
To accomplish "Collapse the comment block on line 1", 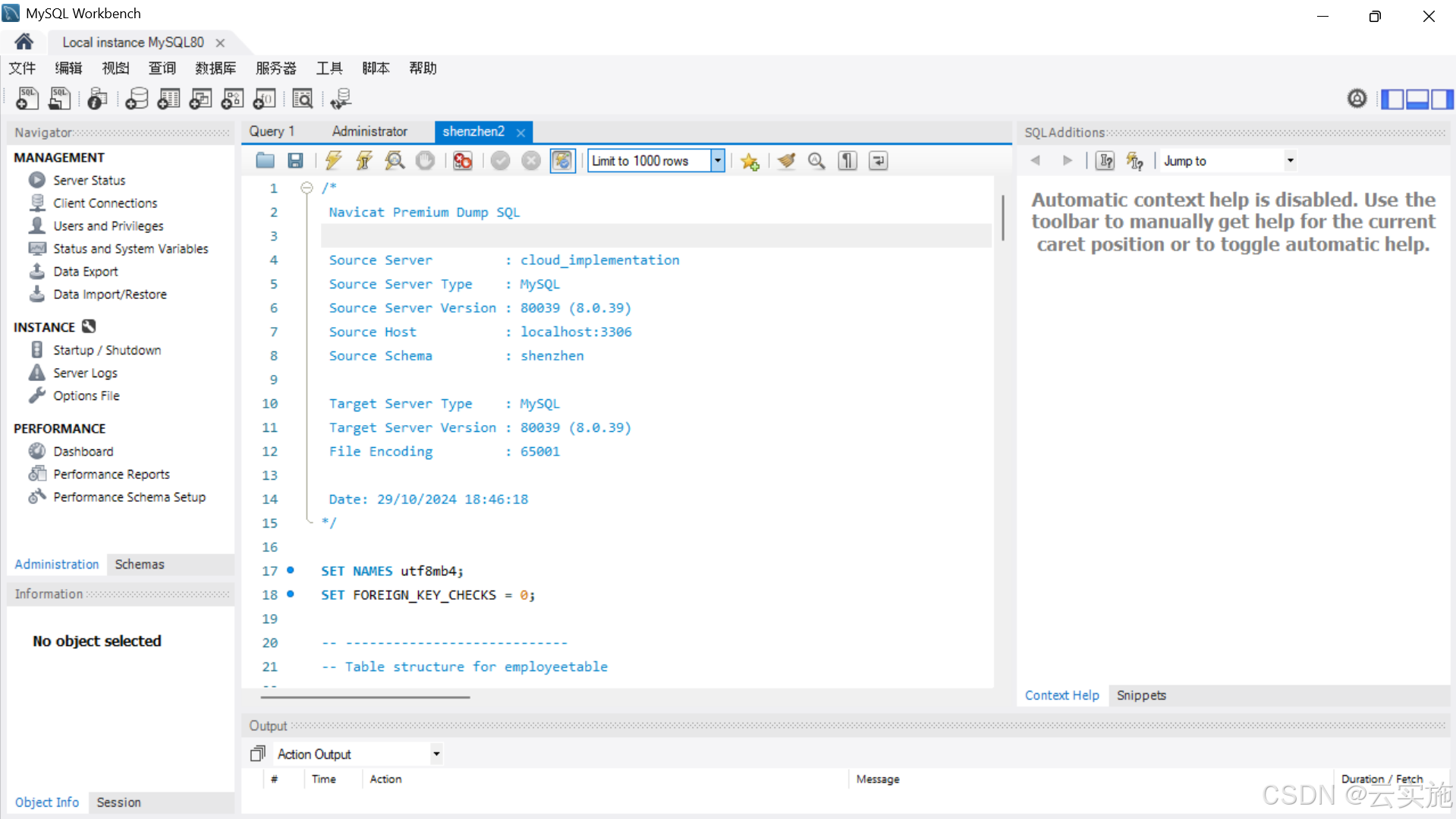I will pyautogui.click(x=307, y=188).
